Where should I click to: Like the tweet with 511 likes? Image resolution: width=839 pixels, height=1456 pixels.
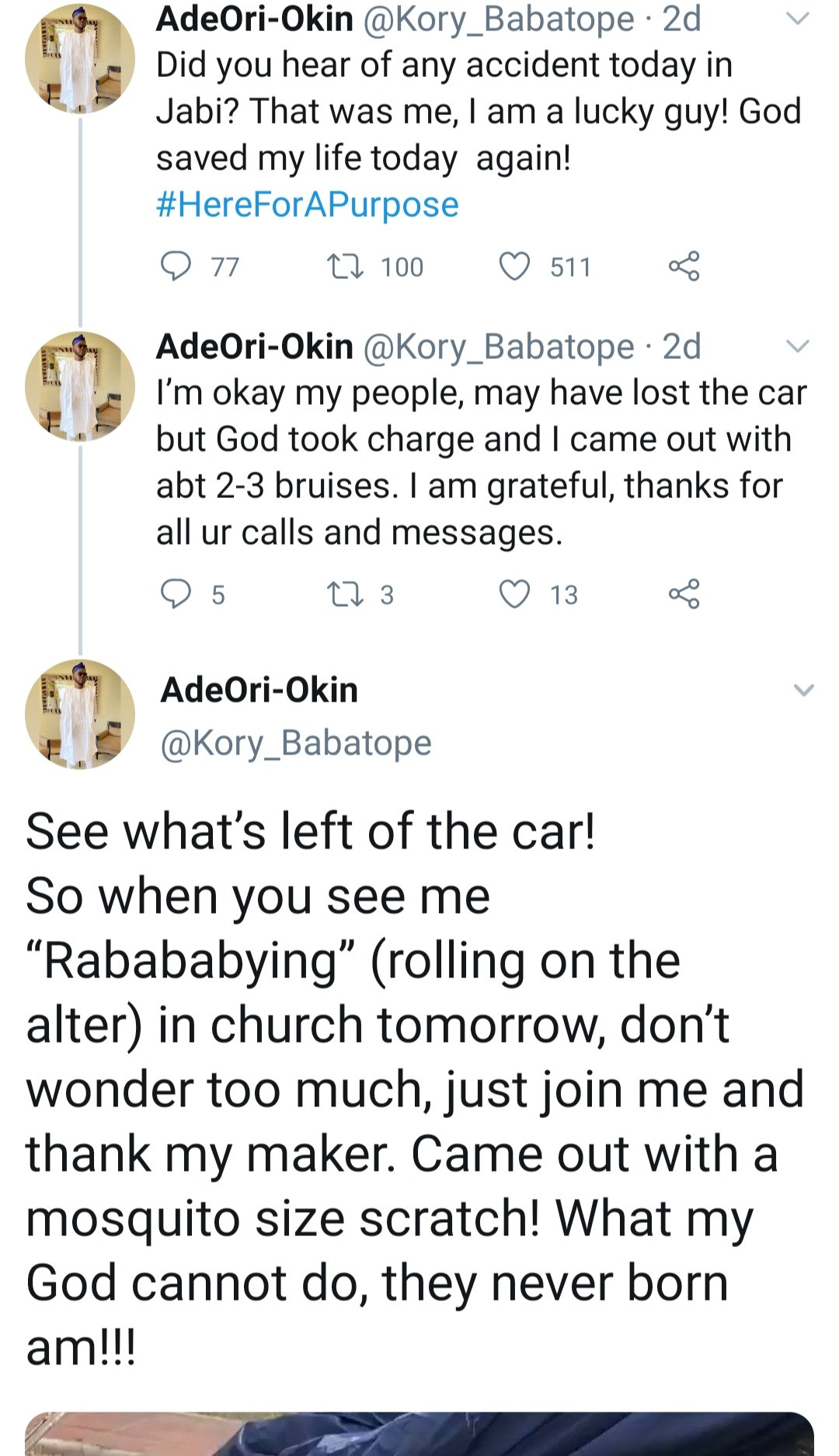point(514,266)
